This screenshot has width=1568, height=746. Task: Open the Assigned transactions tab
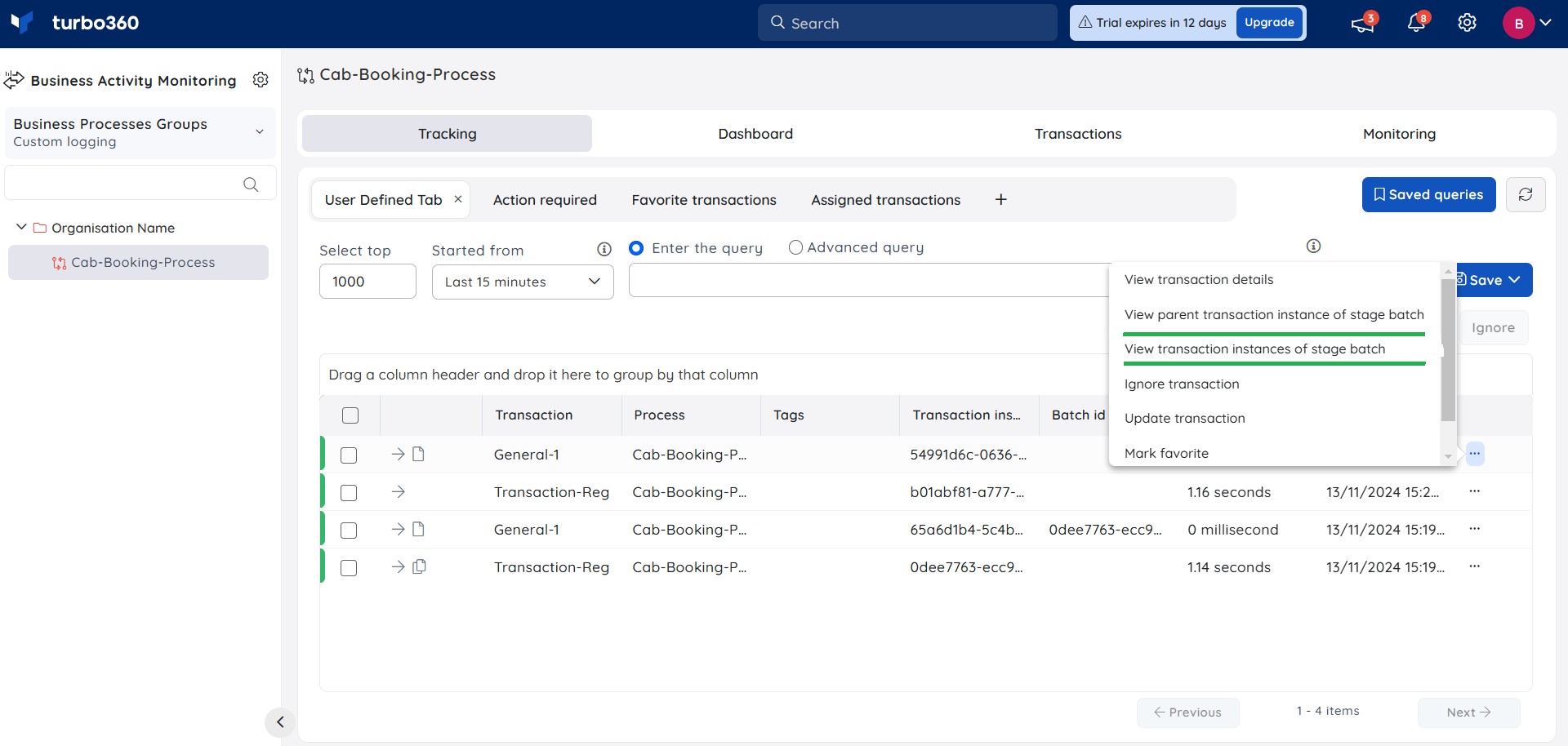point(885,200)
